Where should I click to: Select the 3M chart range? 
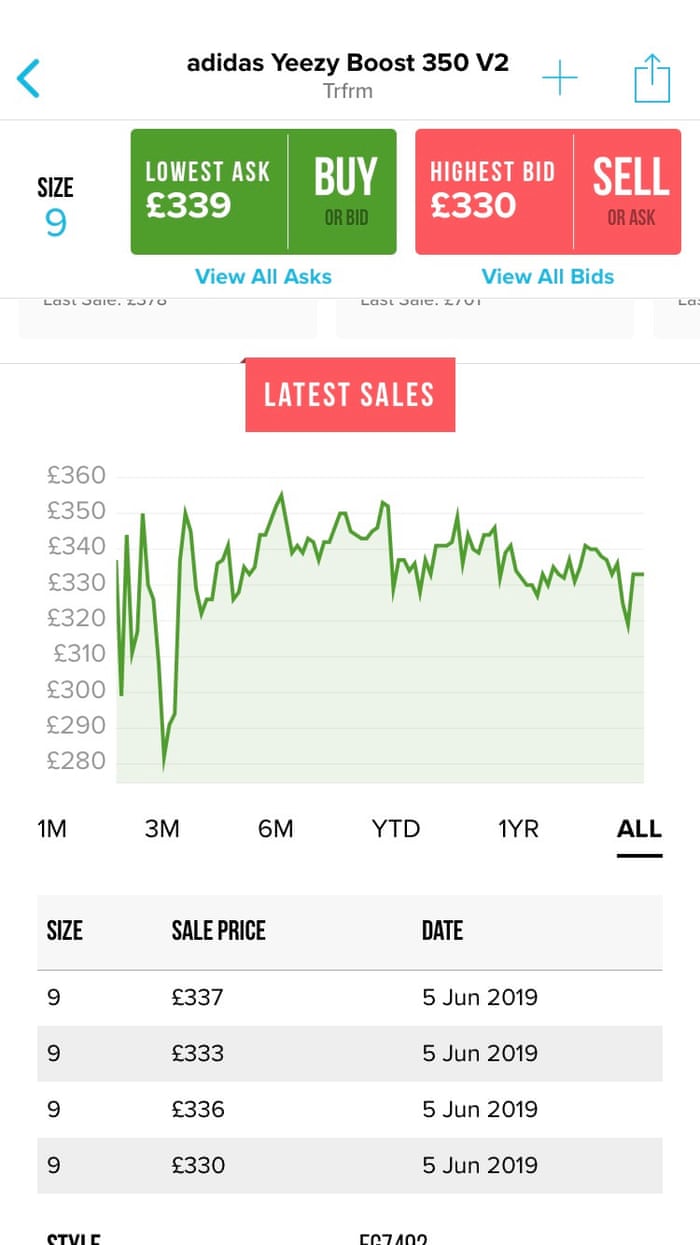pos(162,829)
